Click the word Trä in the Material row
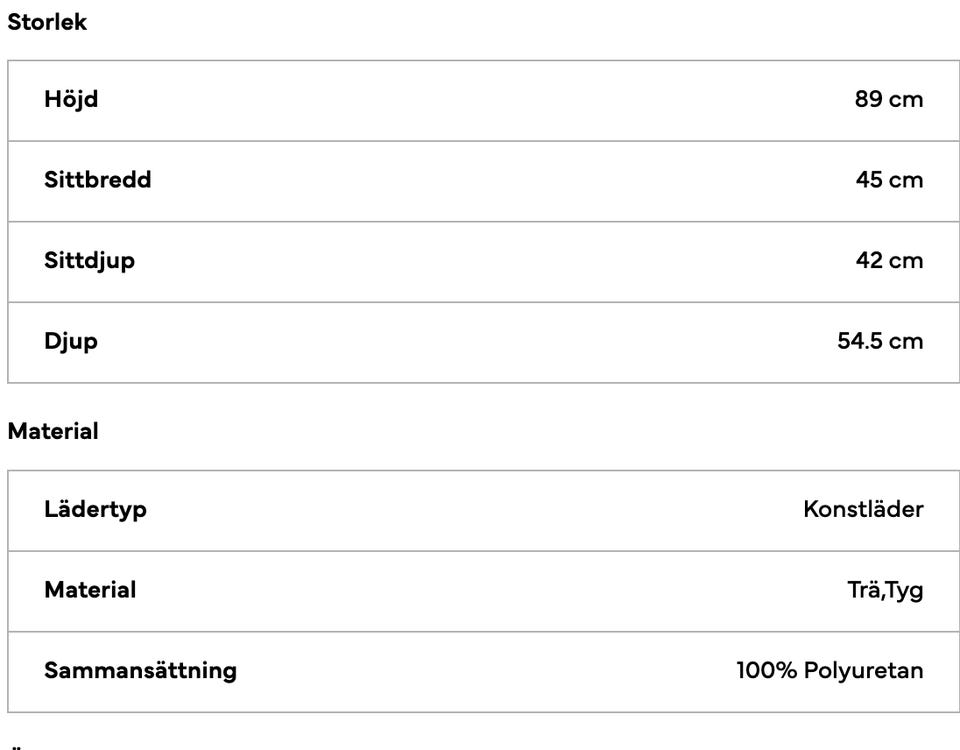 861,590
